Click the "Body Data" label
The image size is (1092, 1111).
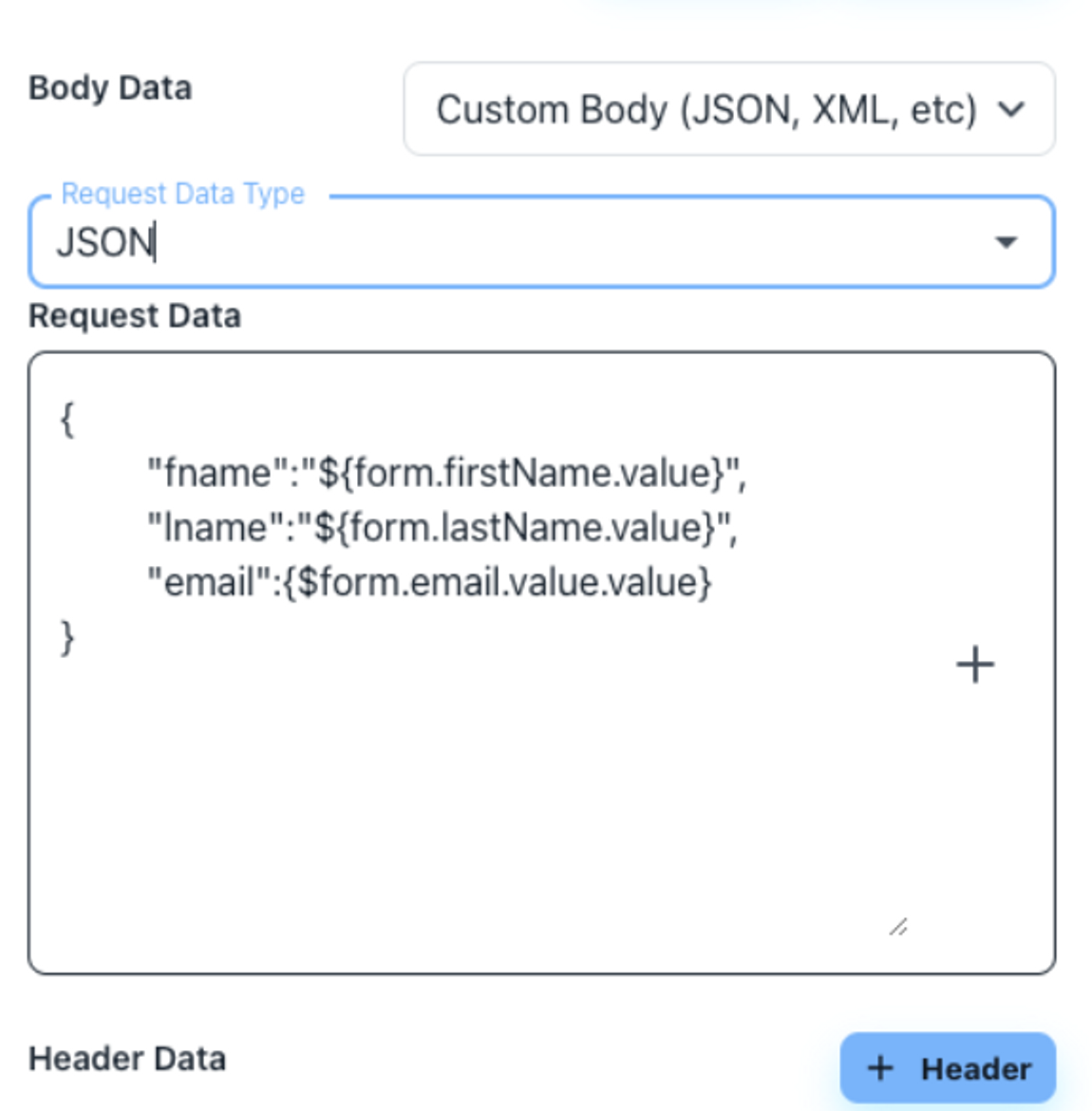[110, 88]
